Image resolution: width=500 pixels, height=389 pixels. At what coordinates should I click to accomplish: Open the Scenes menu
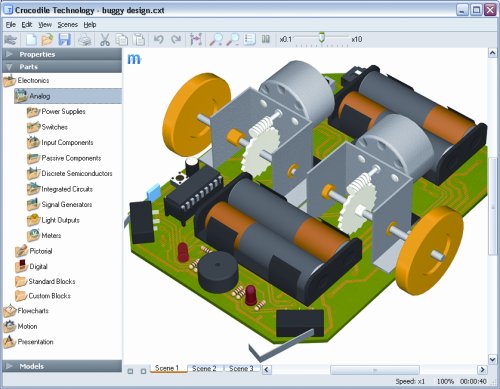[x=67, y=25]
